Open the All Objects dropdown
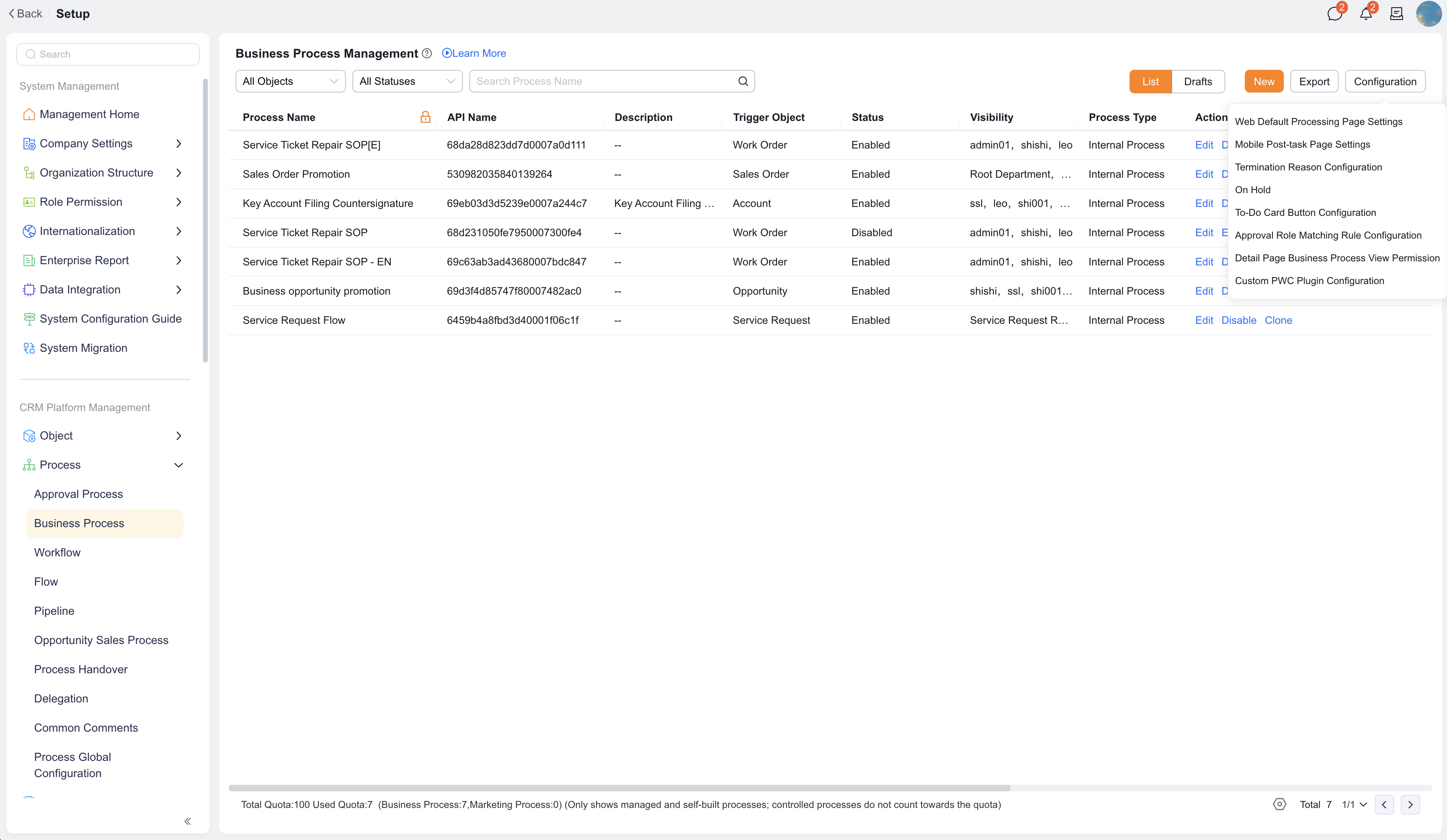Image resolution: width=1447 pixels, height=840 pixels. (291, 82)
